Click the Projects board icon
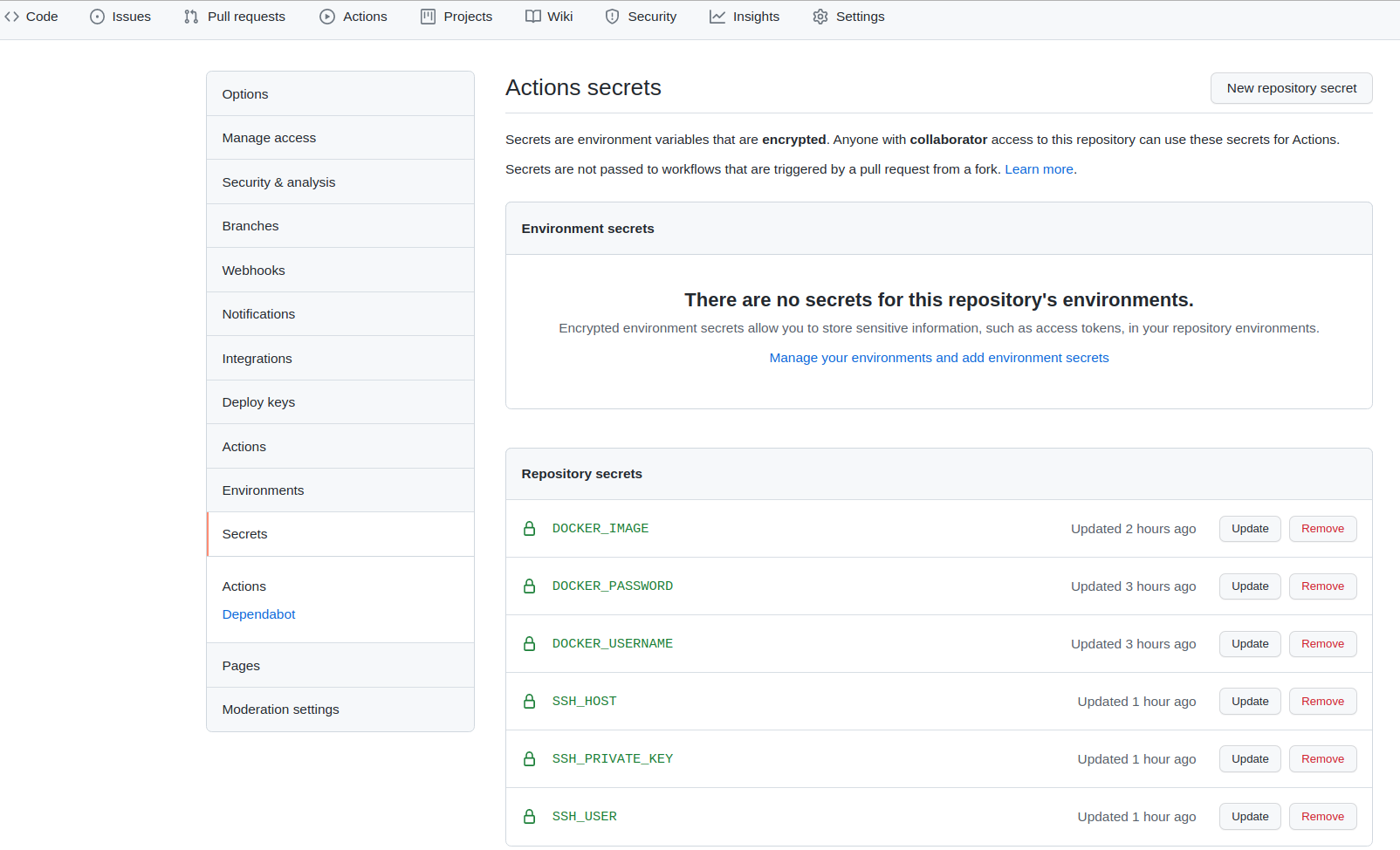The image size is (1400, 850). coord(428,17)
